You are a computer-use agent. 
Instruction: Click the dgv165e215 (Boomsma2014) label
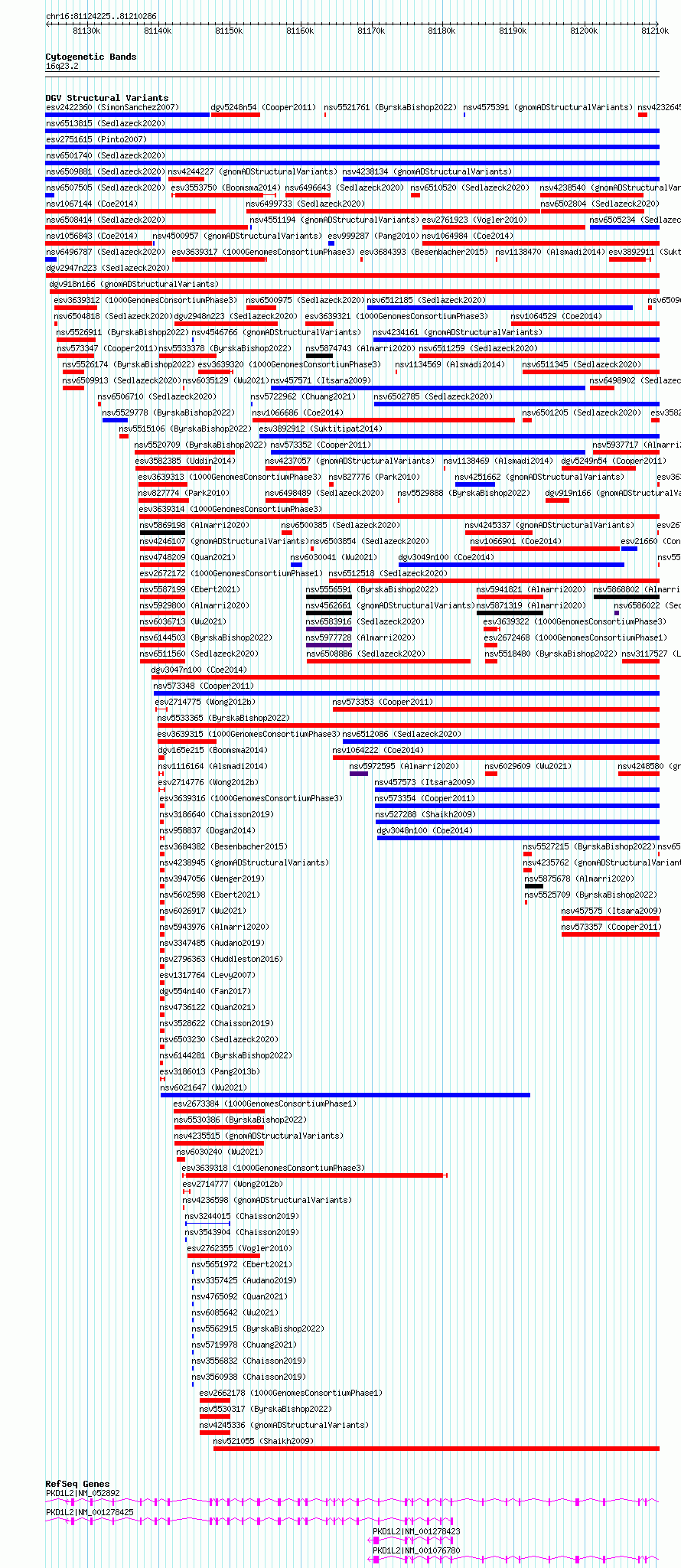213,750
